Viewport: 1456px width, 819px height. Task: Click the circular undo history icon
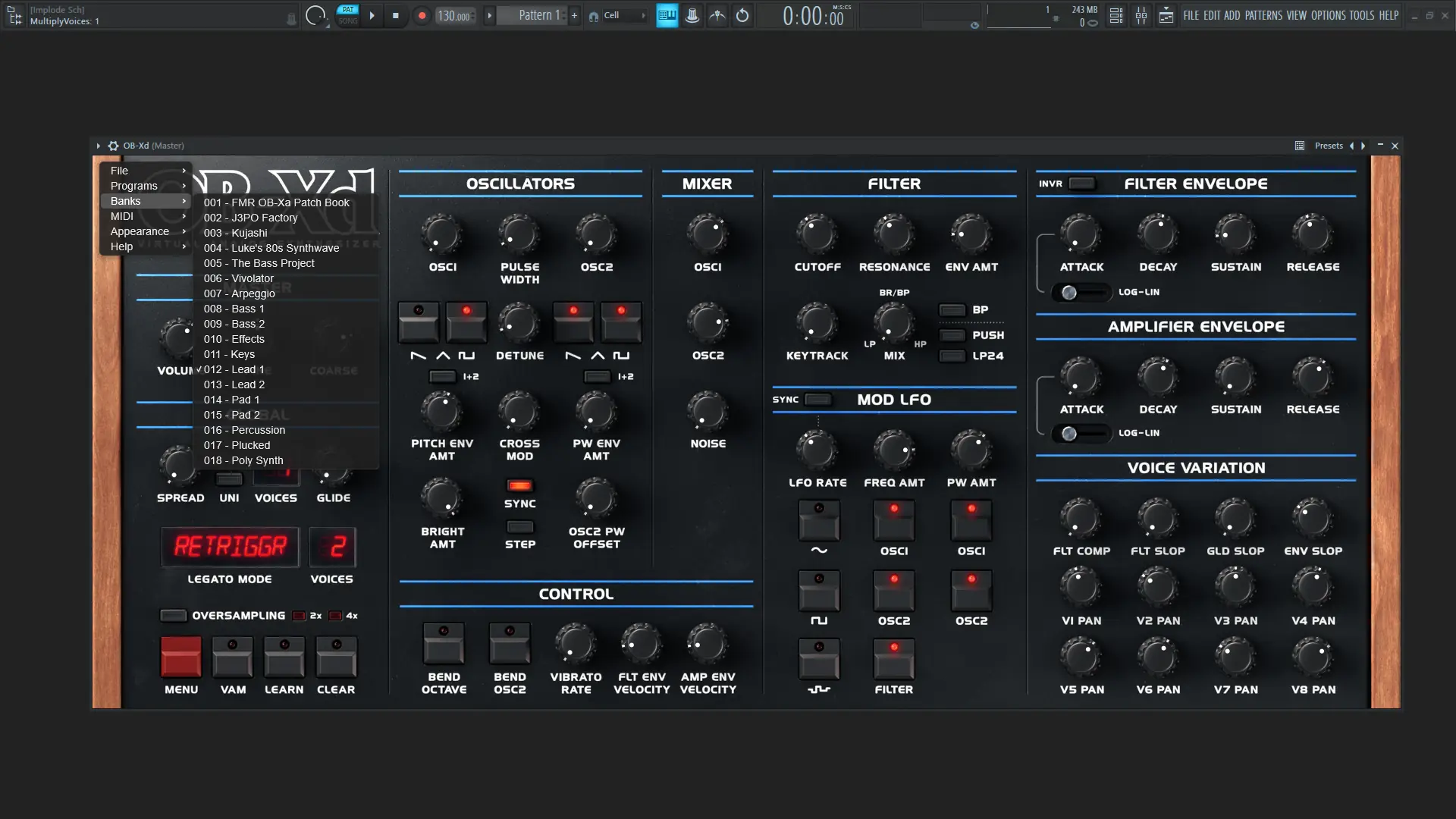pyautogui.click(x=742, y=15)
